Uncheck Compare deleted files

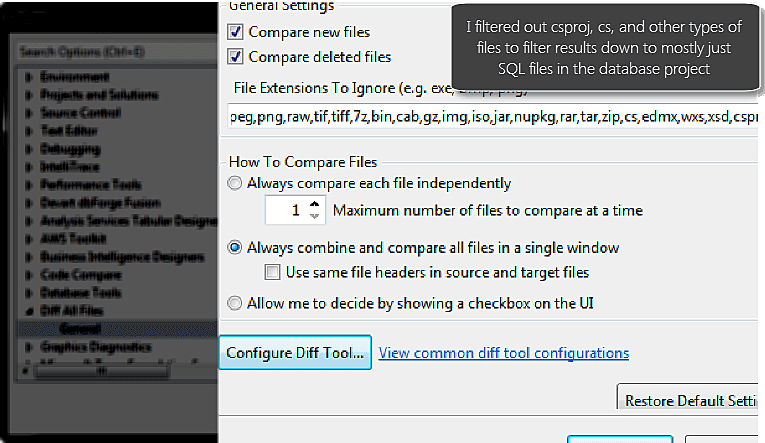coord(236,57)
